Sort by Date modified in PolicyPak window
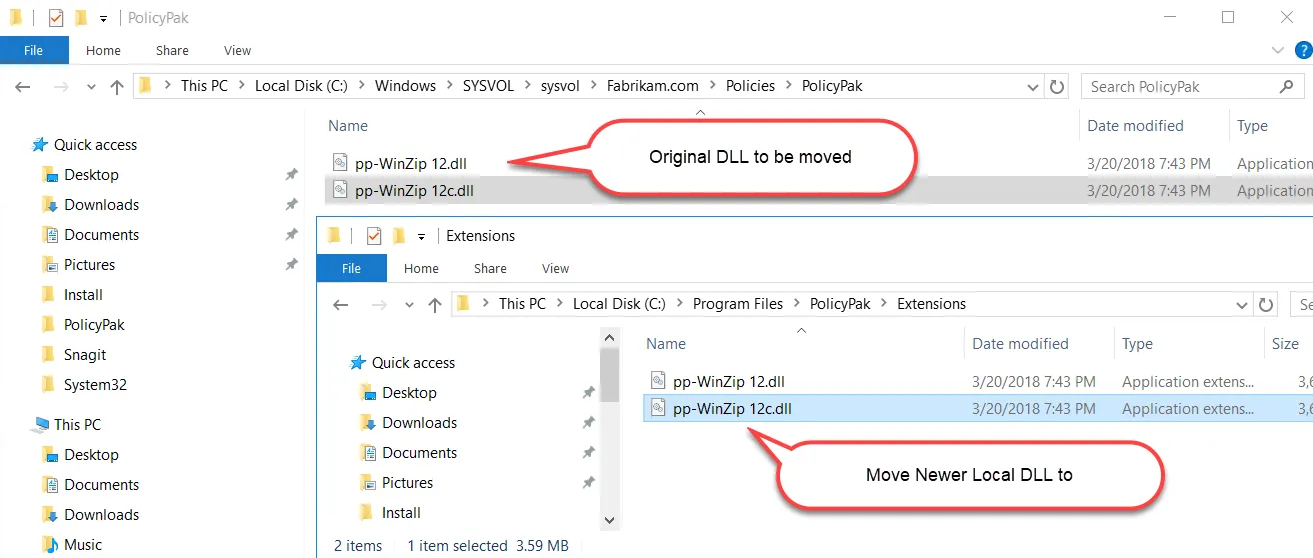 [x=1135, y=126]
